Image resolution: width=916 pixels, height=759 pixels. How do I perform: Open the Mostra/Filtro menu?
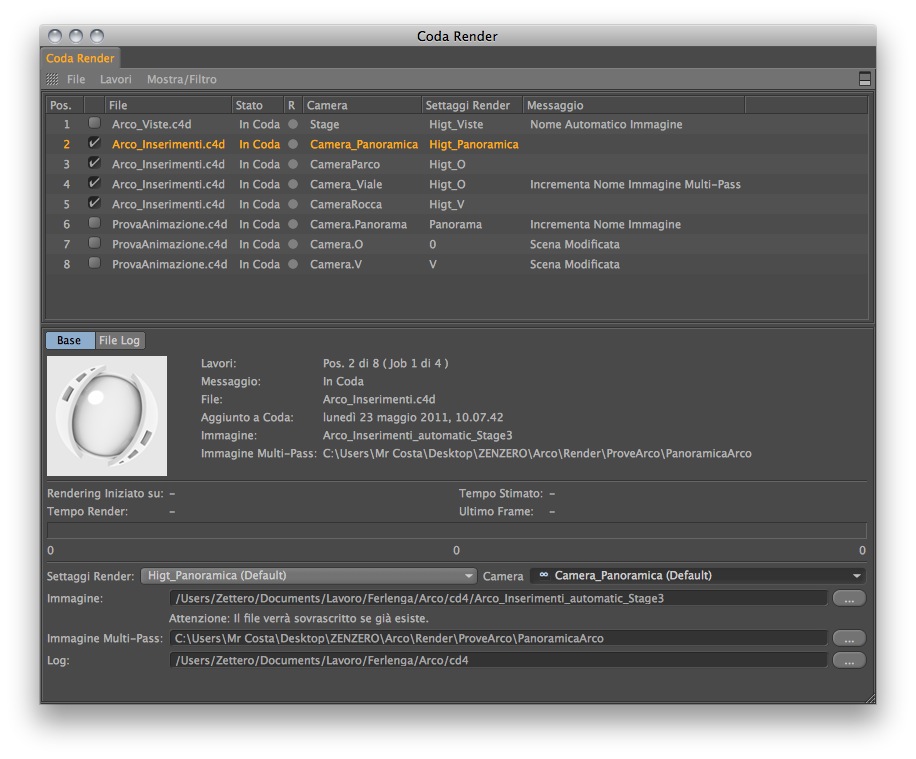point(182,79)
